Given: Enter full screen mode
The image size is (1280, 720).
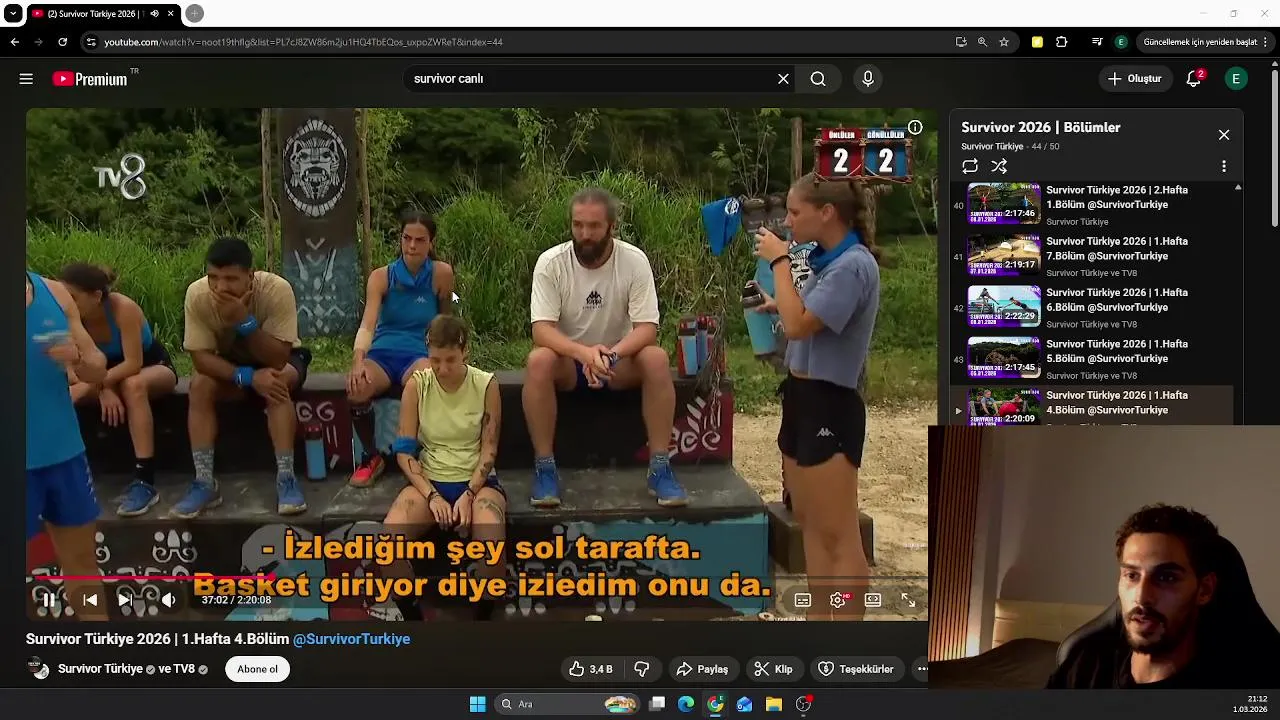Looking at the screenshot, I should click(x=908, y=600).
